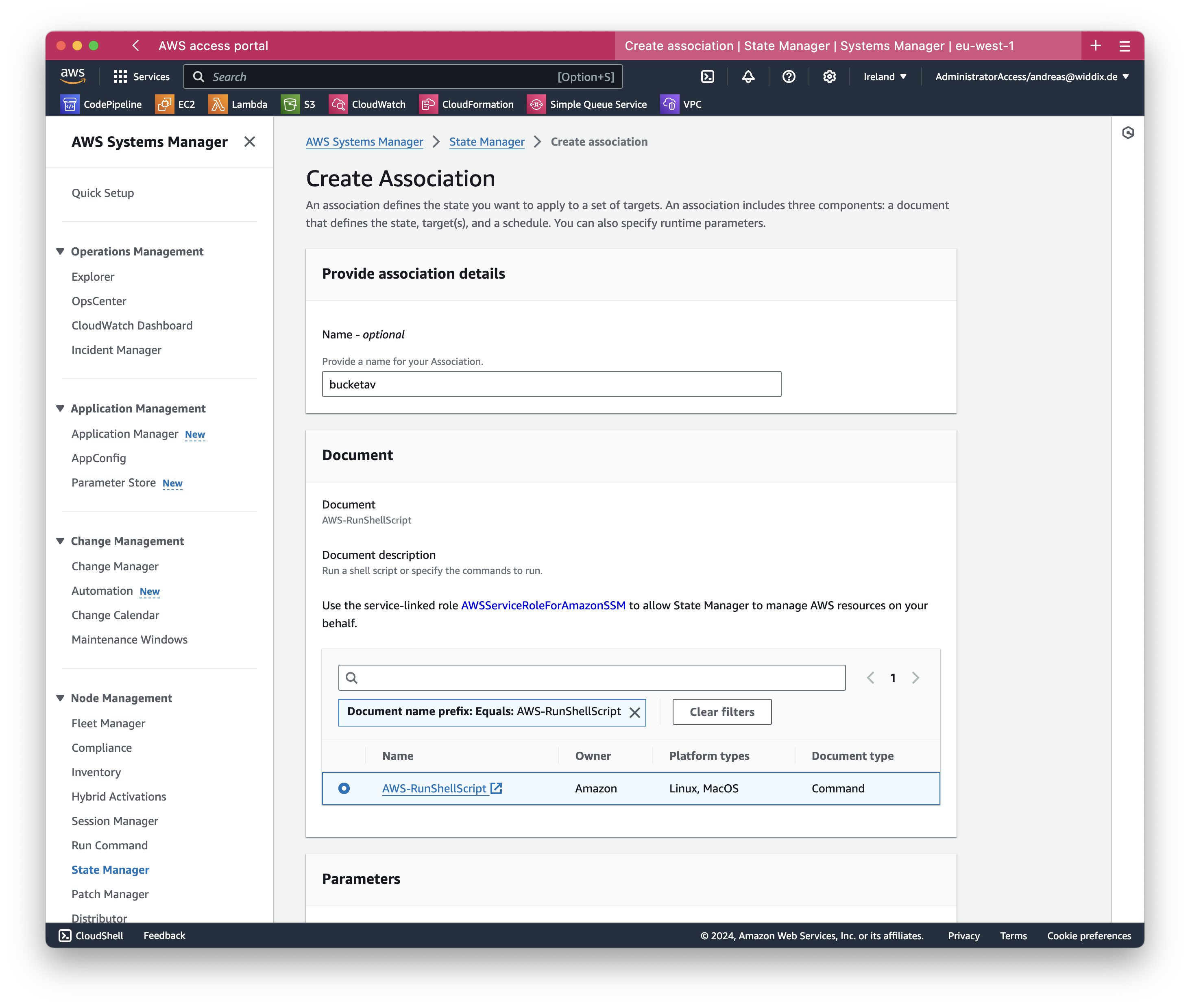Click the Feedback link in footer
Screen dimensions: 1190x1008
click(165, 936)
